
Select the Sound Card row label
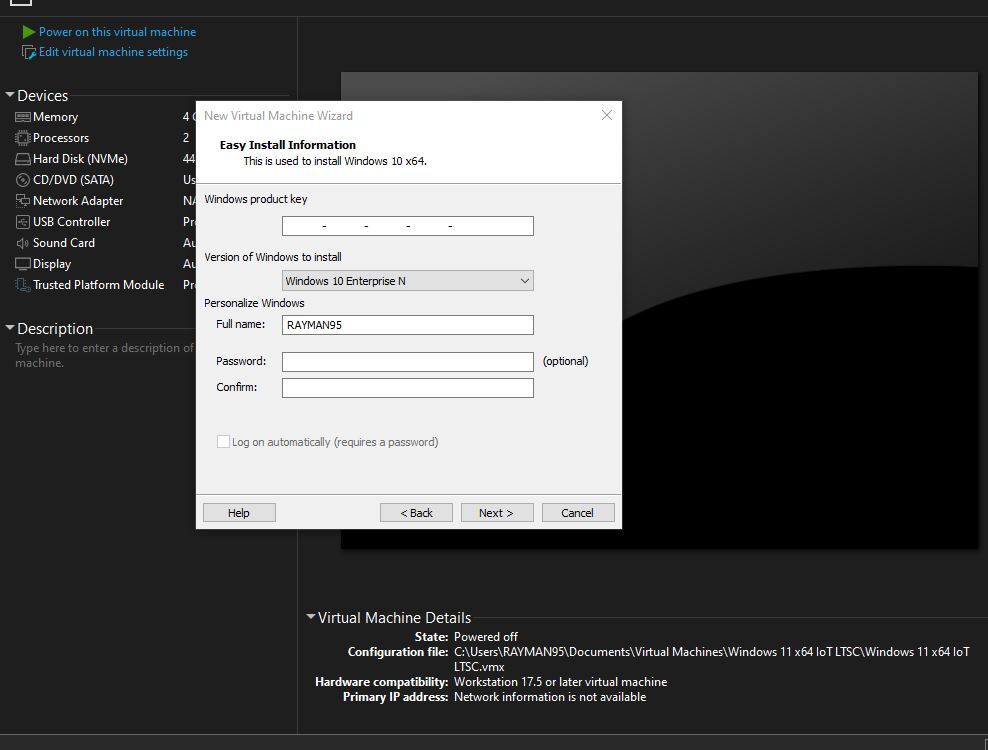(64, 243)
